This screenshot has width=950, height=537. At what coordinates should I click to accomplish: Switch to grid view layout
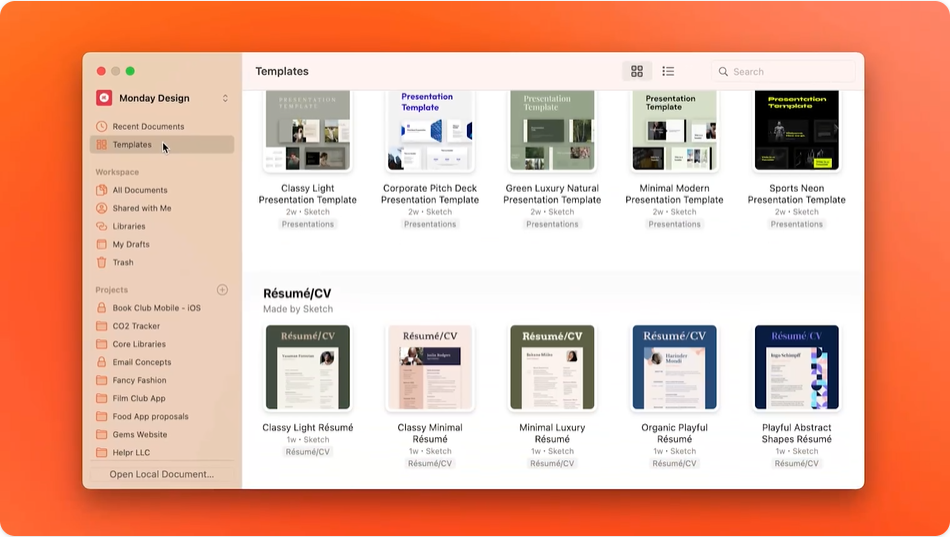[x=637, y=72]
